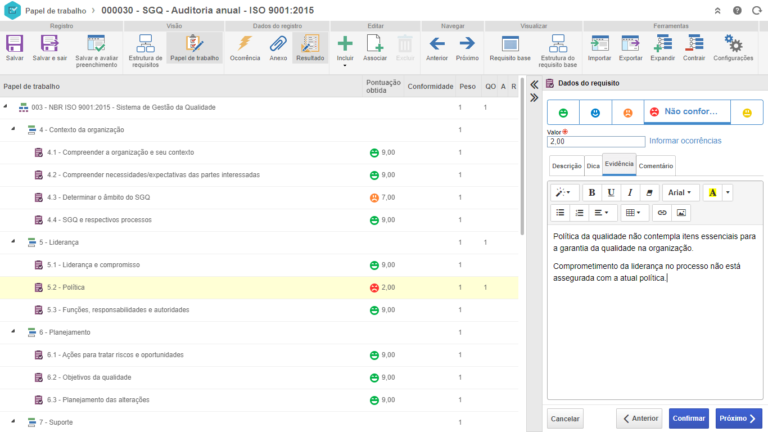The height and width of the screenshot is (432, 768).
Task: Open the table insert dropdown
Action: [633, 213]
